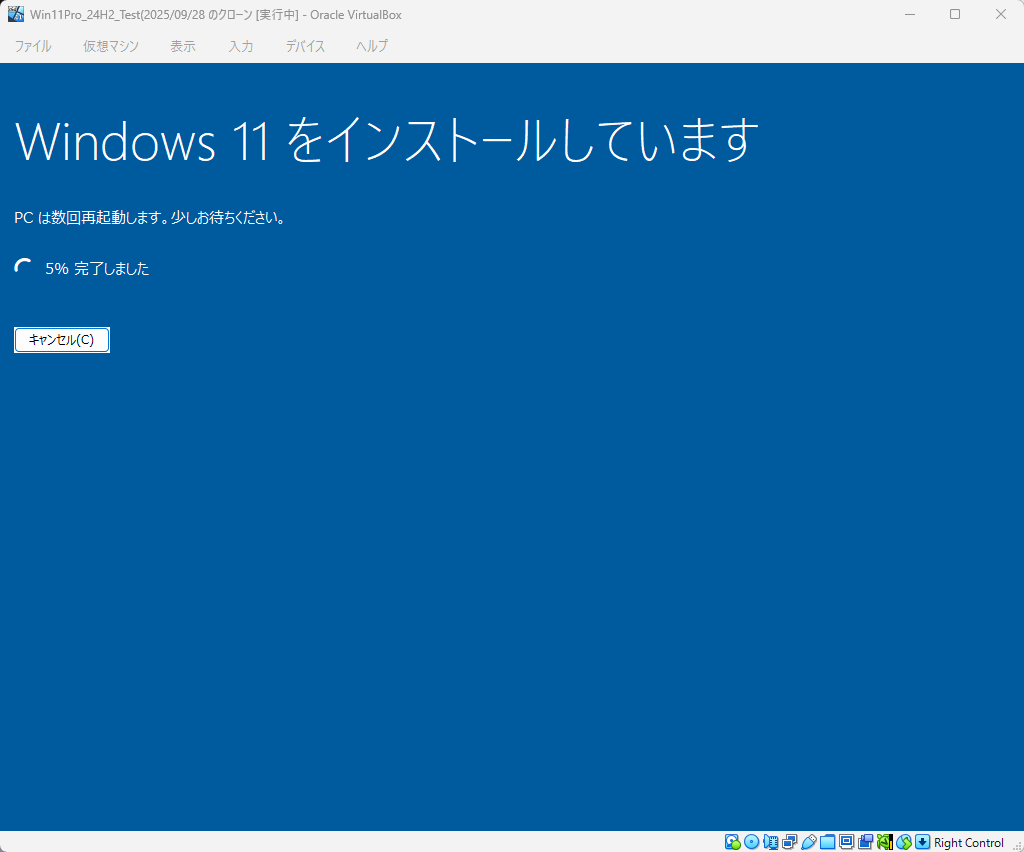This screenshot has width=1024, height=852.
Task: Click the Right Control host key label
Action: [x=968, y=843]
